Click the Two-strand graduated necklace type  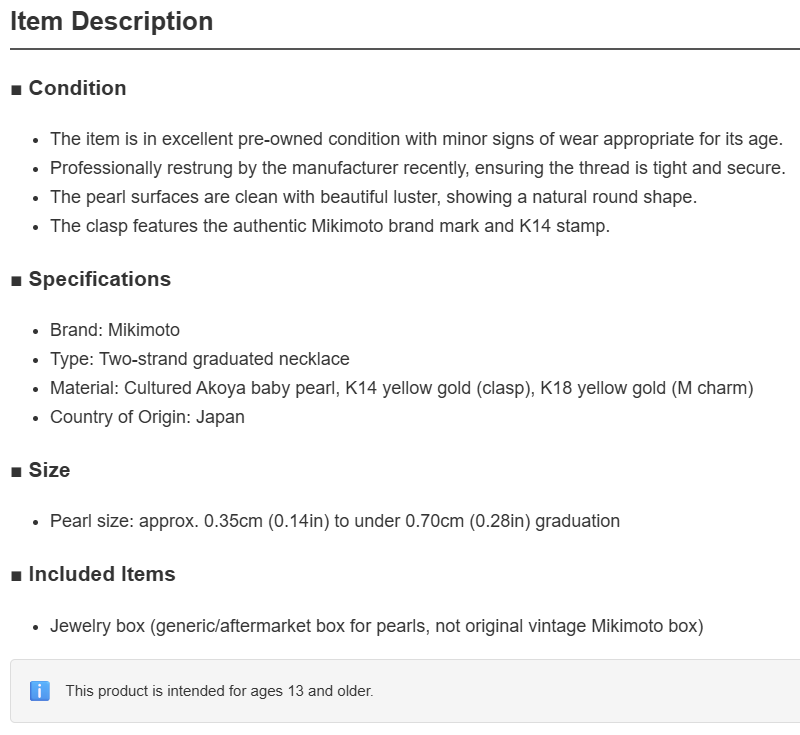(x=199, y=360)
